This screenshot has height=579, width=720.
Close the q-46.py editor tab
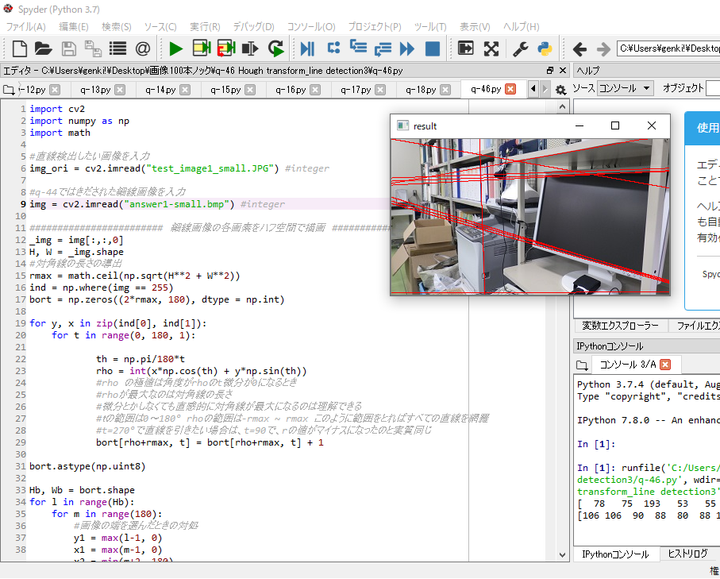tap(511, 89)
